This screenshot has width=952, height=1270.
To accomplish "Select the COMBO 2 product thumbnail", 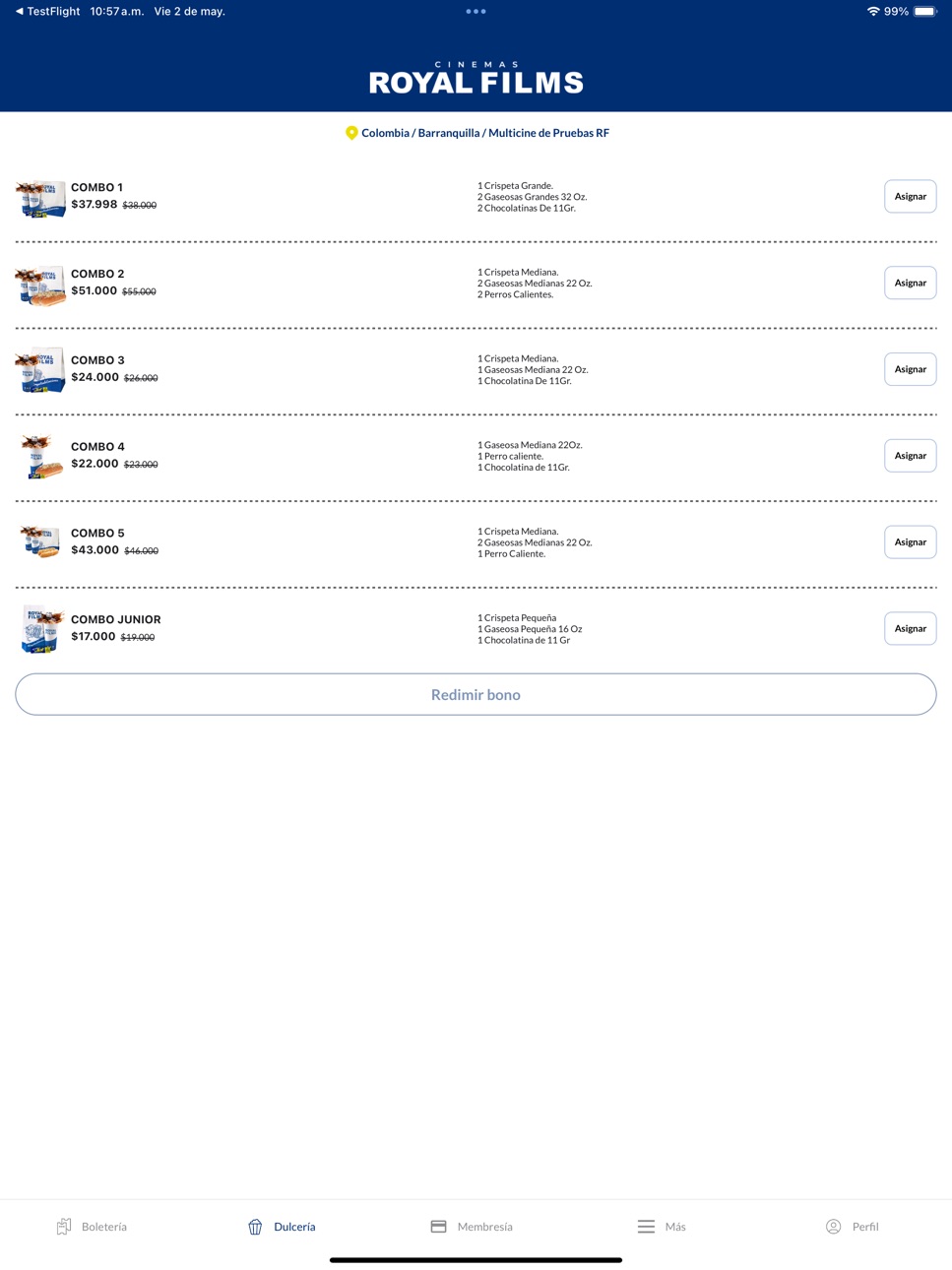I will (x=40, y=285).
